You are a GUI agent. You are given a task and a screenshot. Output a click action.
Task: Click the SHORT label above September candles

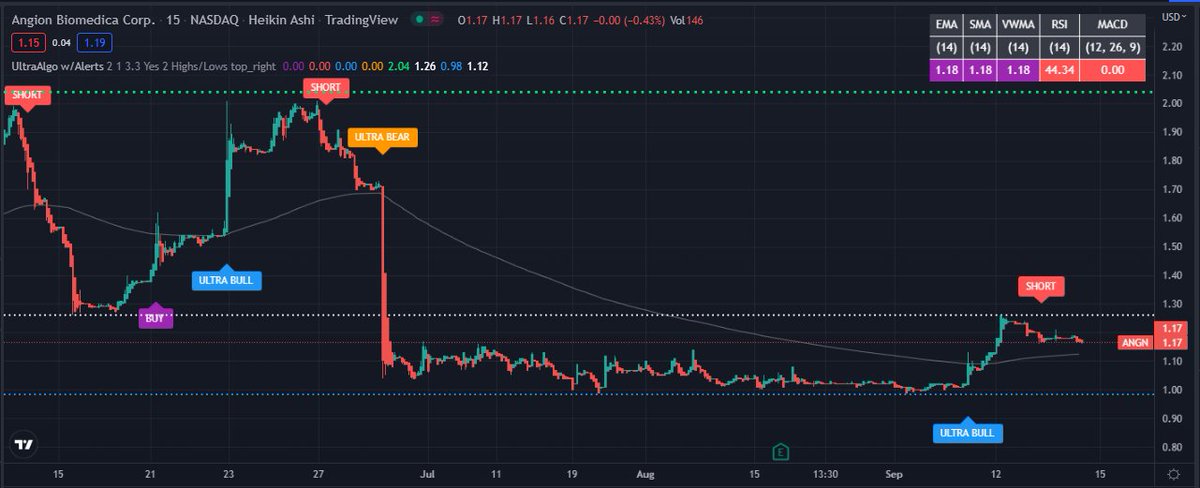point(1040,286)
